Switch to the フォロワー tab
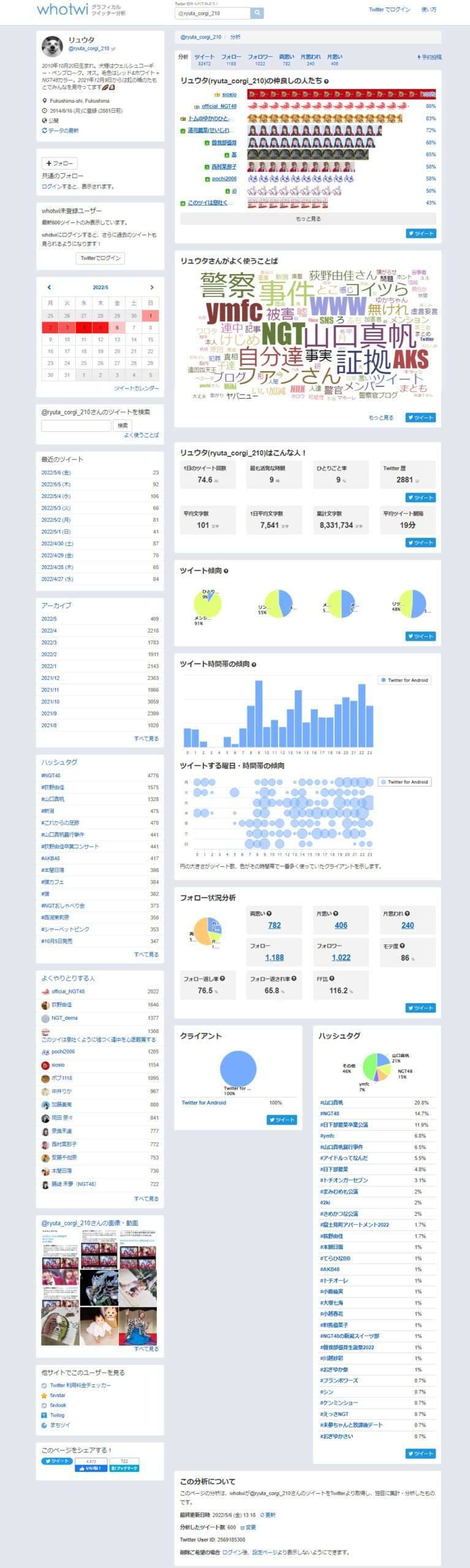Screen dimensions: 470x1568 [x=260, y=59]
